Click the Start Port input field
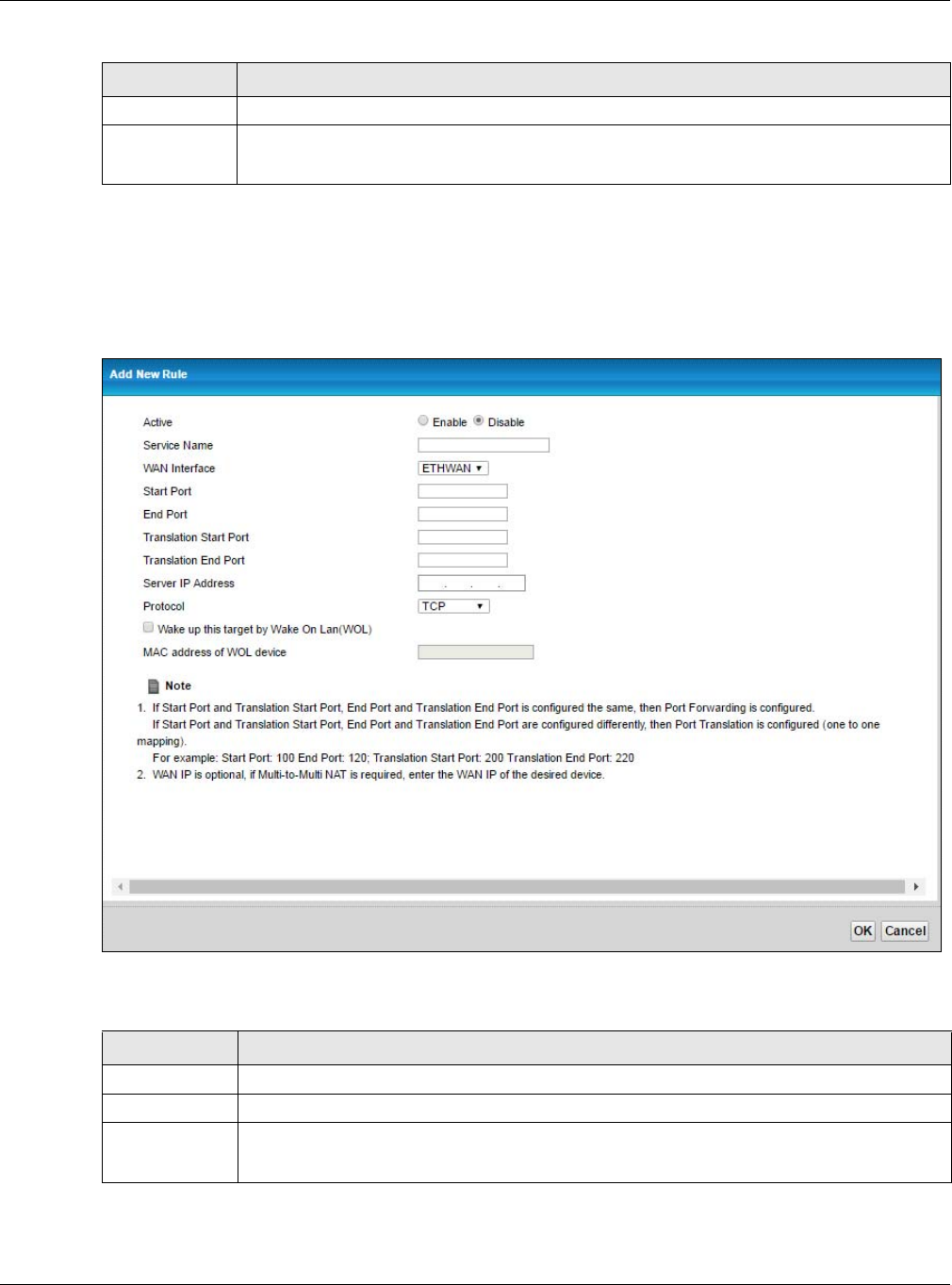Viewport: 952px width, 1285px height. [463, 491]
